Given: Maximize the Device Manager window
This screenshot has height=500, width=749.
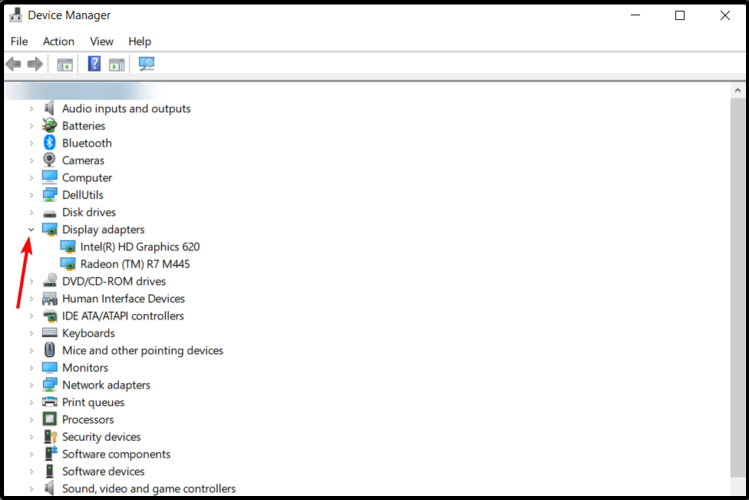Looking at the screenshot, I should coord(680,15).
